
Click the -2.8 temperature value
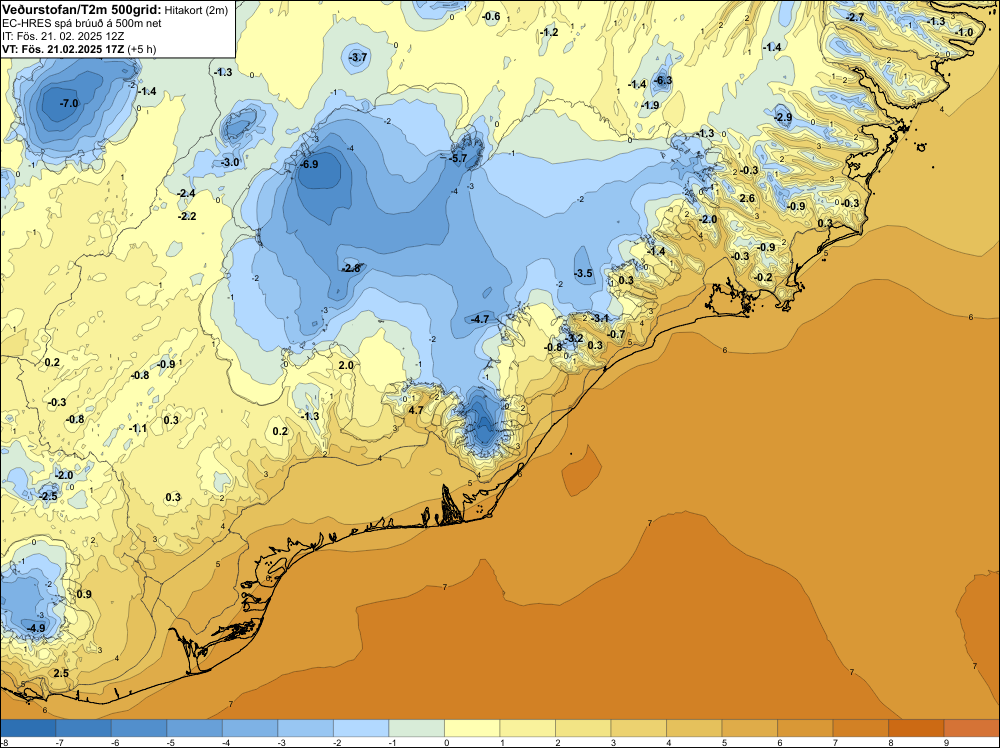[x=351, y=268]
